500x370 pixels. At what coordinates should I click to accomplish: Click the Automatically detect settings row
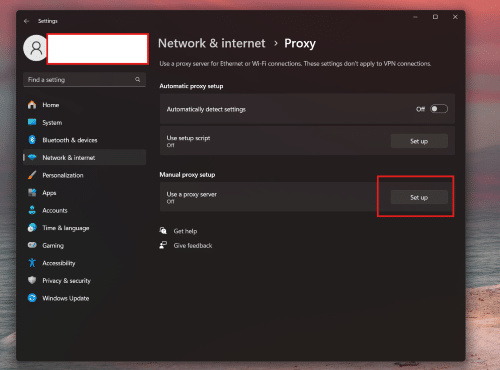(307, 109)
